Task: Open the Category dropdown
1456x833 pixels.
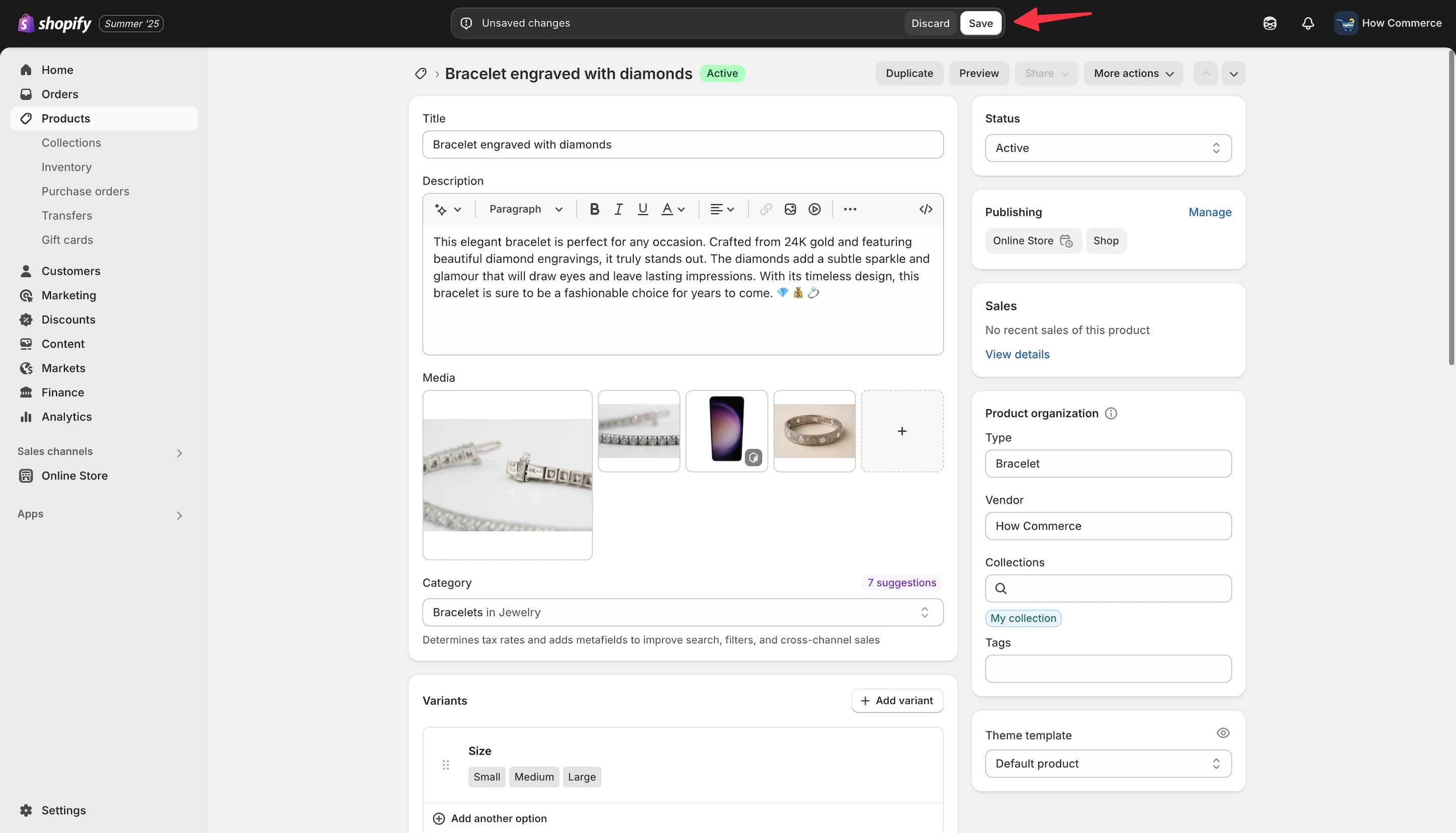Action: [682, 612]
